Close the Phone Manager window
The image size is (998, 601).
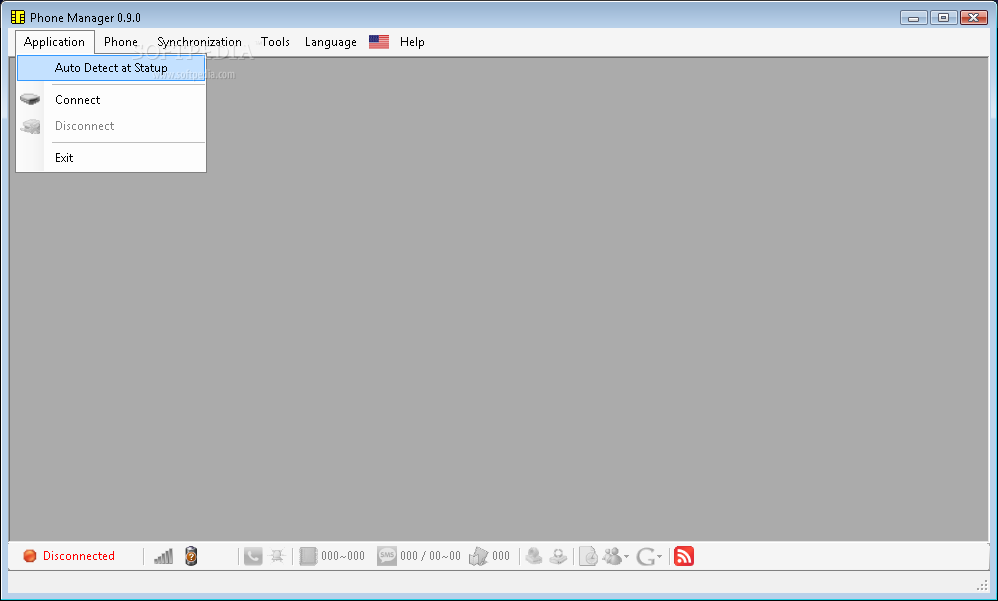(x=974, y=18)
